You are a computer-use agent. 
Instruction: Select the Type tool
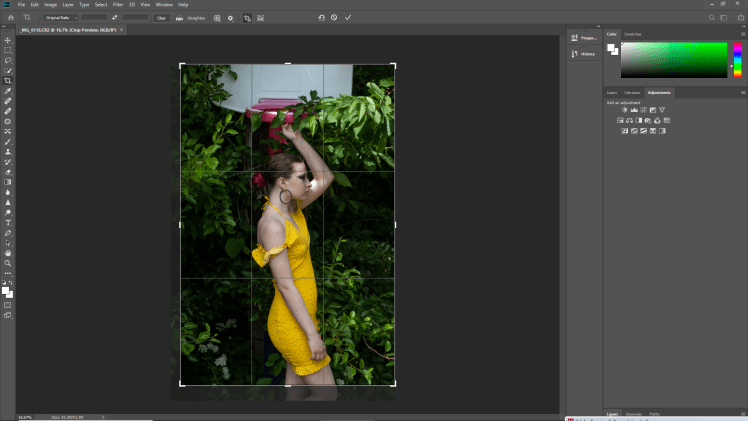click(x=8, y=222)
